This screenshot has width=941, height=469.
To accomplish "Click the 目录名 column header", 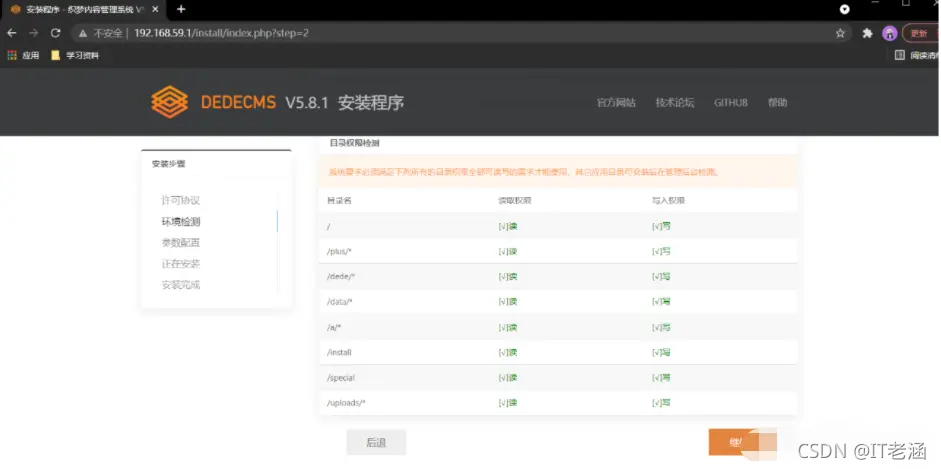I will click(339, 201).
